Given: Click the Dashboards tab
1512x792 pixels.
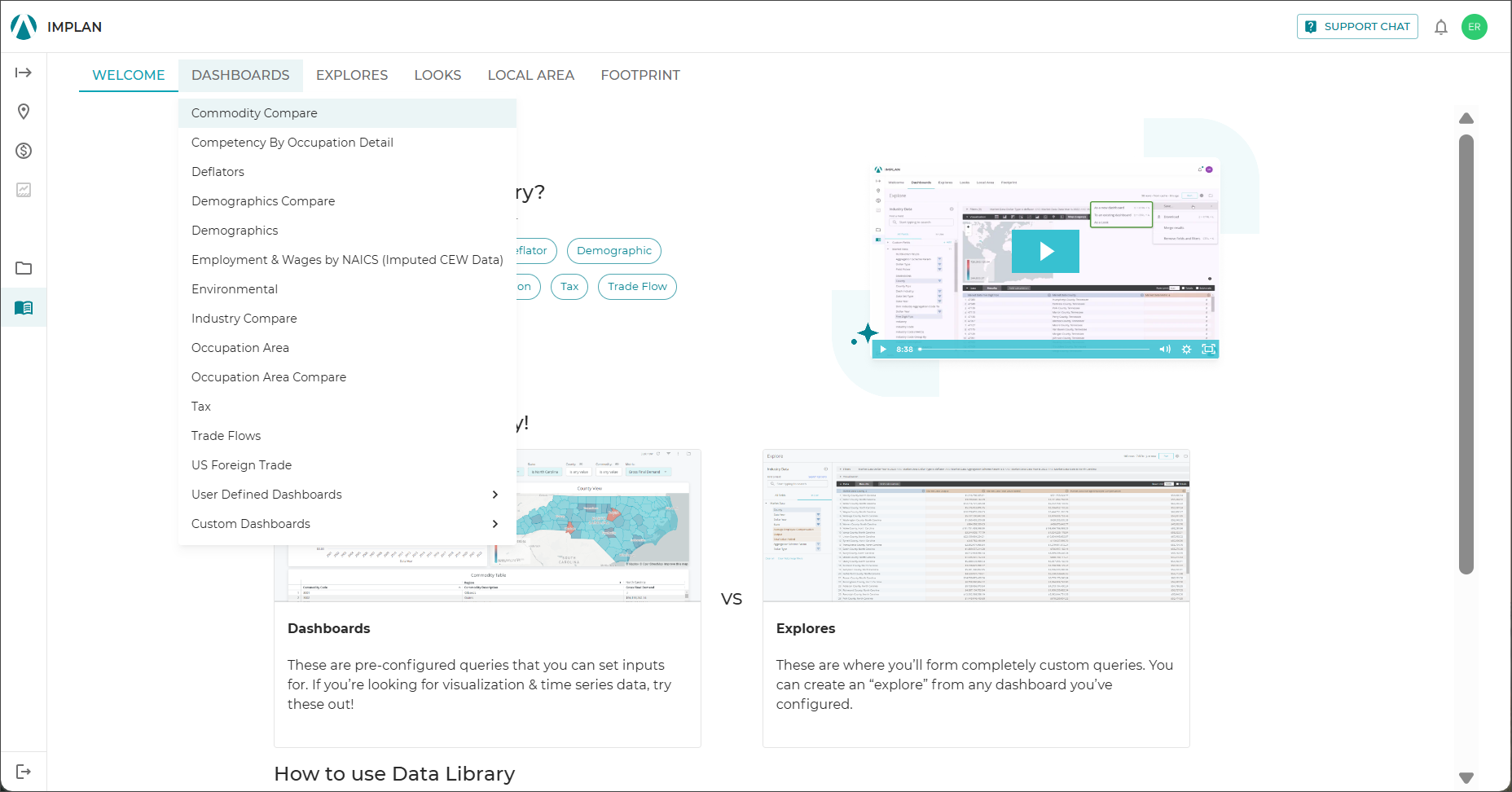Looking at the screenshot, I should point(240,75).
